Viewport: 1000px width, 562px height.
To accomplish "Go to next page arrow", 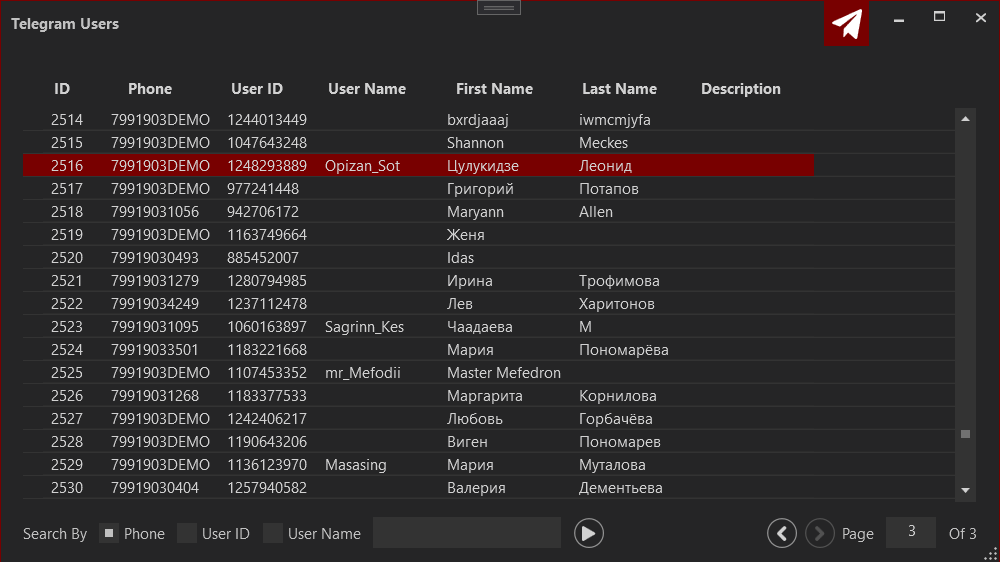I will pyautogui.click(x=820, y=533).
